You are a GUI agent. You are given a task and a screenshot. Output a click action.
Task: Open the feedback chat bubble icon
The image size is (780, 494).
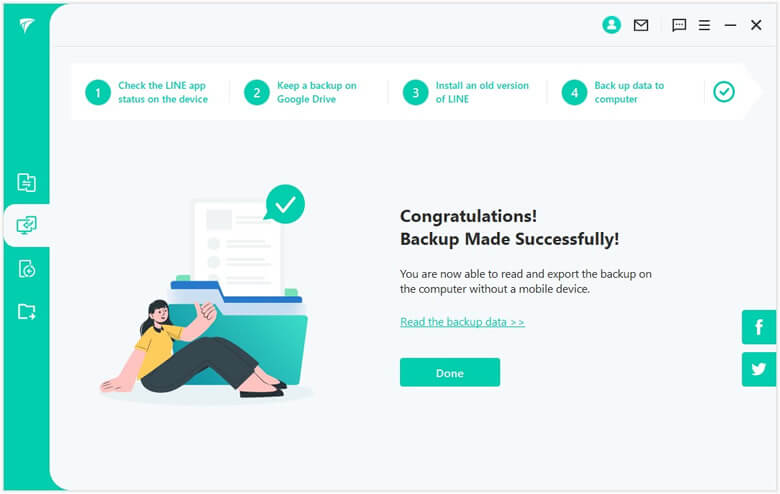click(x=679, y=25)
